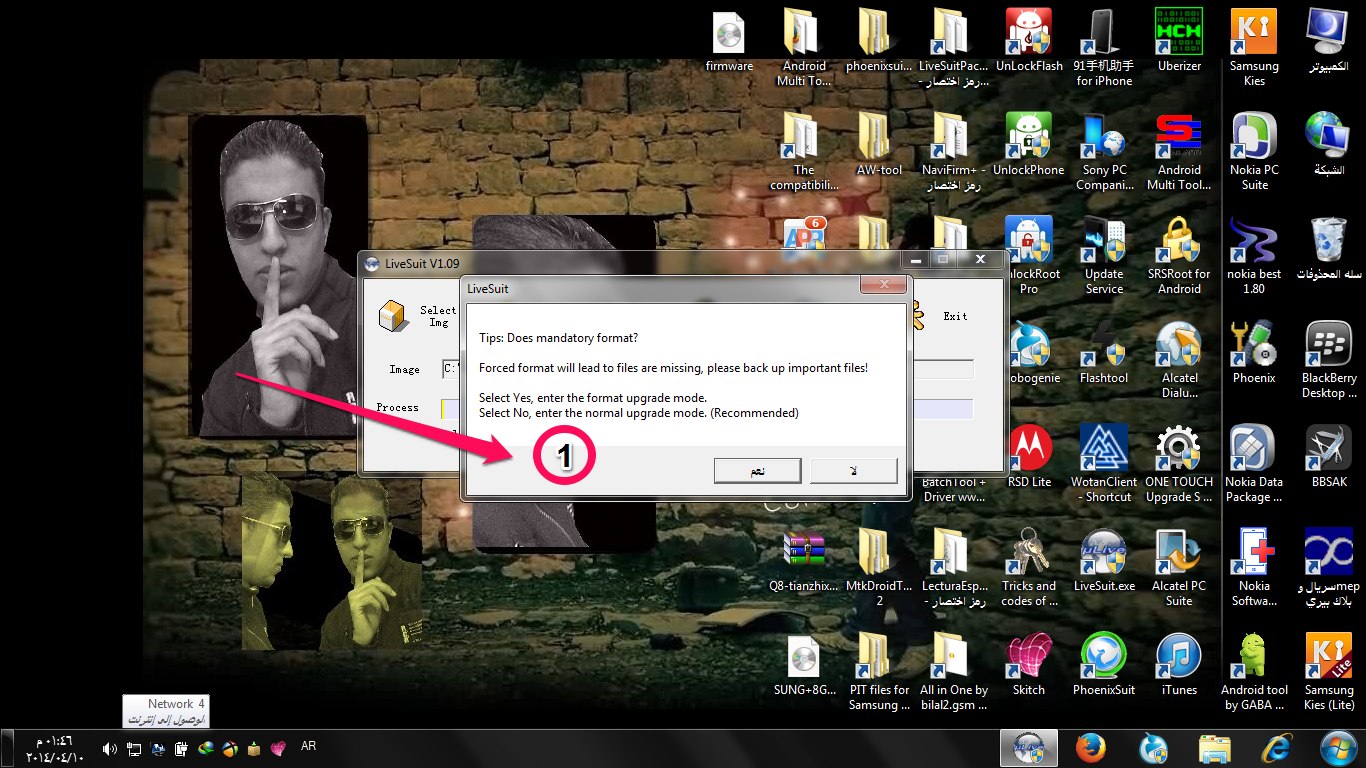The image size is (1366, 768).
Task: Click the لا (No) button in dialog
Action: coord(853,470)
